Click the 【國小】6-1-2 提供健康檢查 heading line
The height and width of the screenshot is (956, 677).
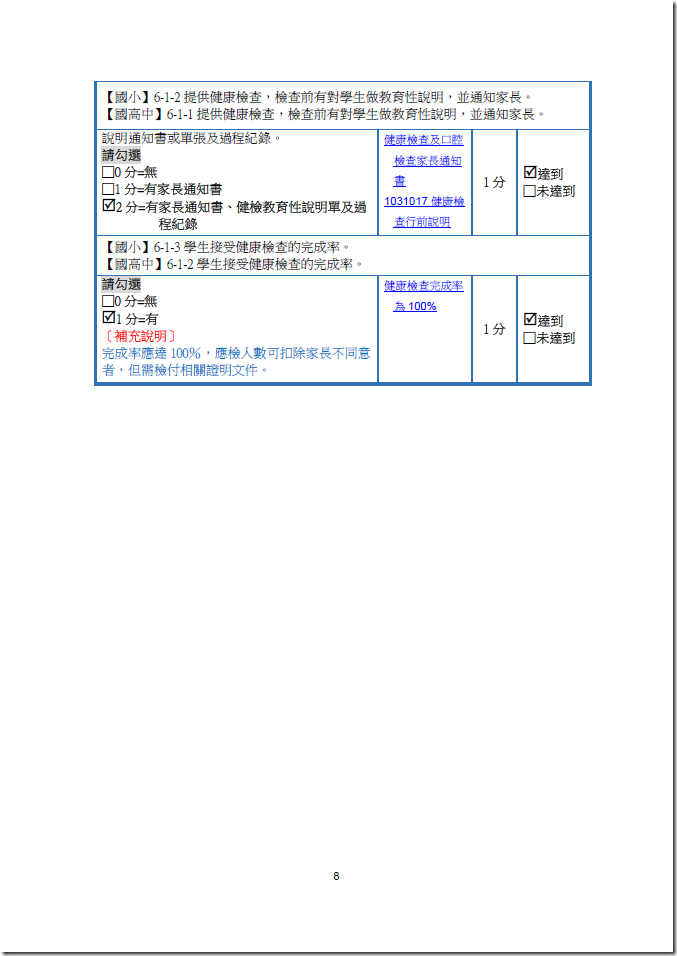click(x=316, y=97)
